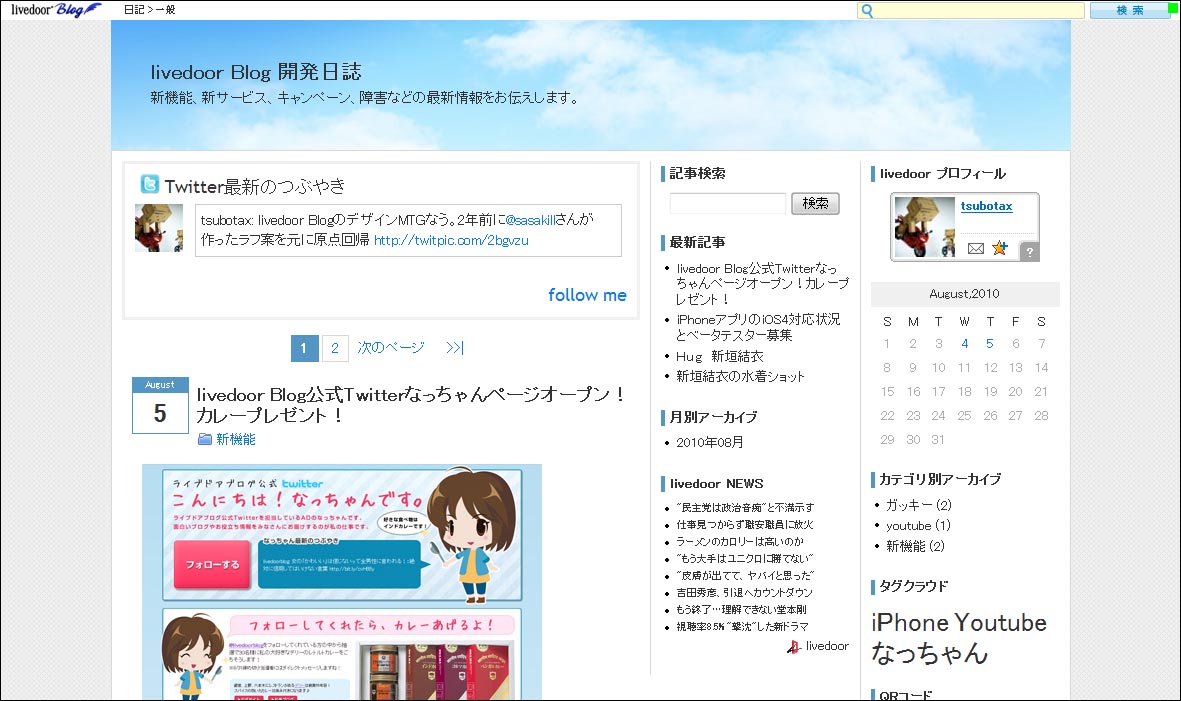Click the tsubotax profile name link
1181x701 pixels.
tap(986, 206)
